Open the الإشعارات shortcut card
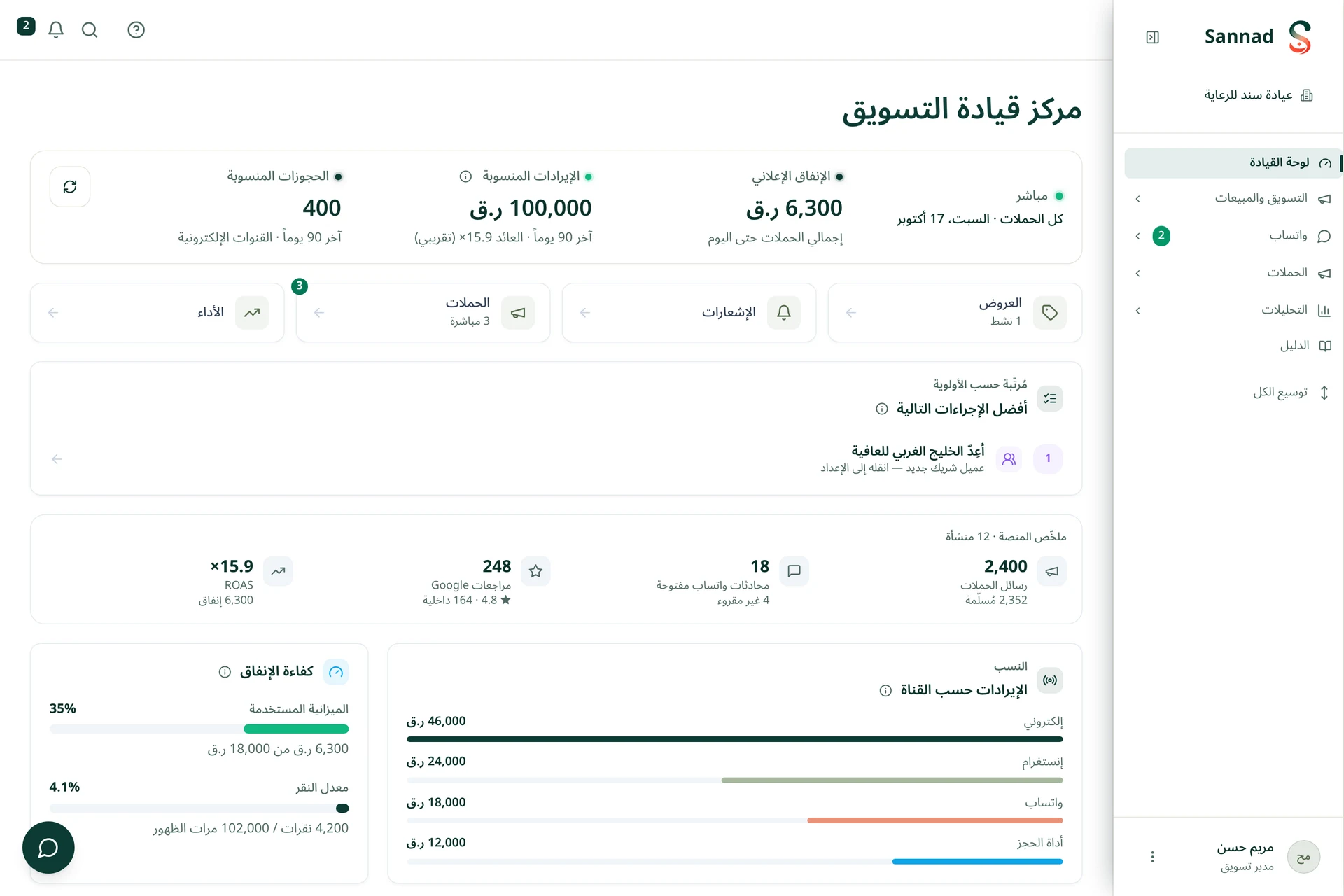Screen dimensions: 1344x896 (x=689, y=312)
